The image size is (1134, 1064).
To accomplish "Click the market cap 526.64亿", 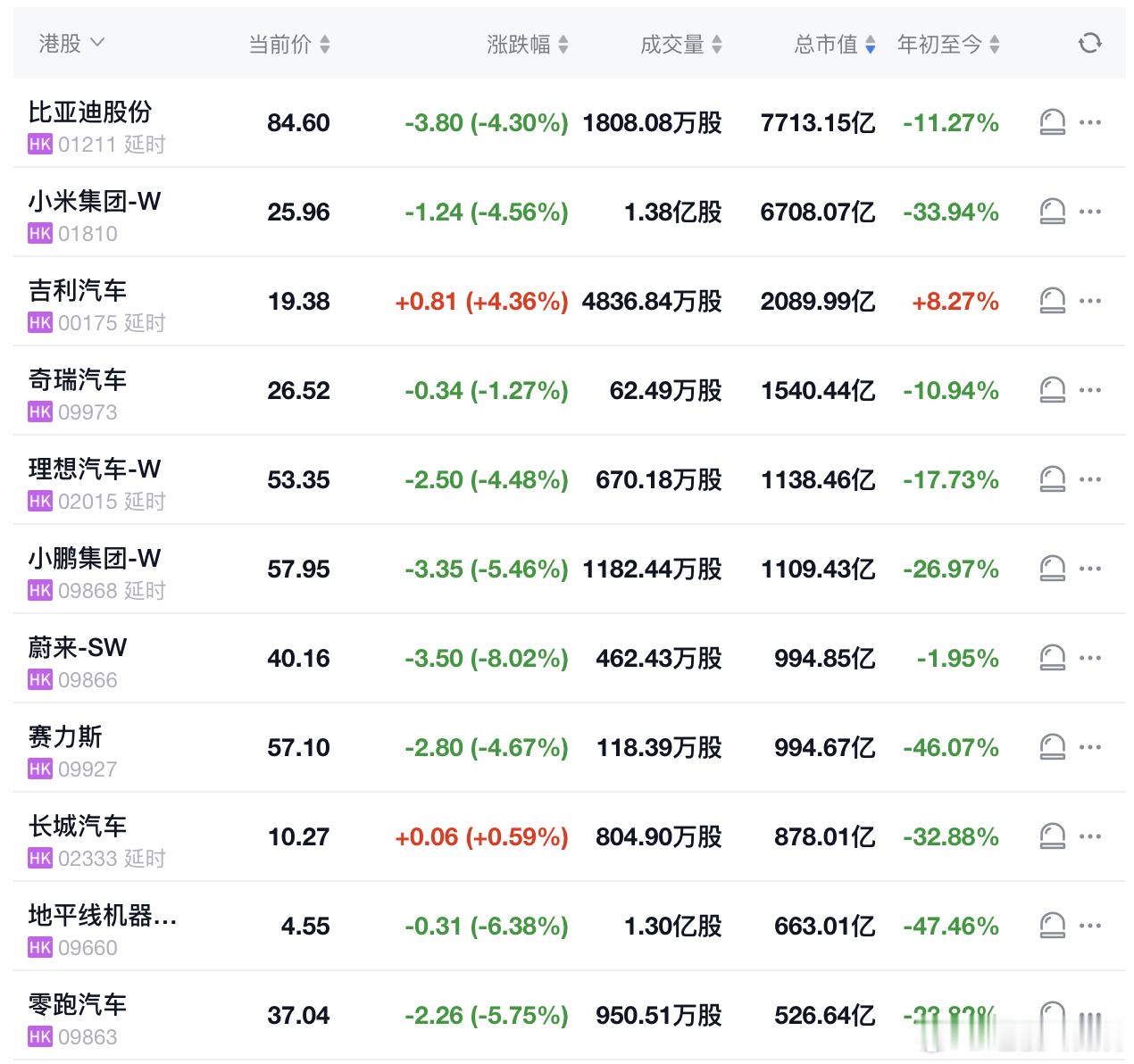I will [x=825, y=1015].
